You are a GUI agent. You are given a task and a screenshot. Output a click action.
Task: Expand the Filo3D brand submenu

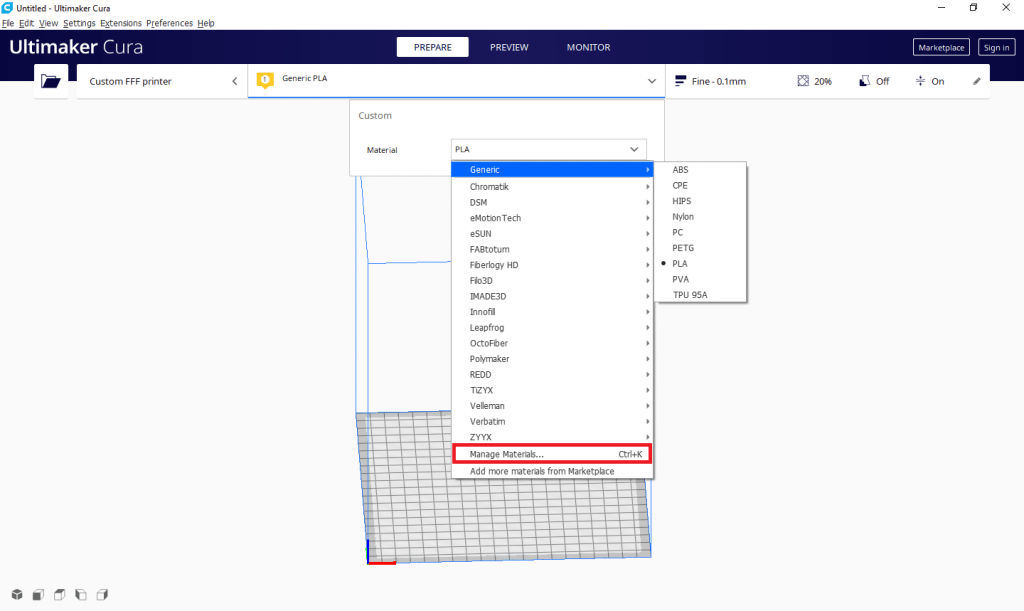(552, 281)
